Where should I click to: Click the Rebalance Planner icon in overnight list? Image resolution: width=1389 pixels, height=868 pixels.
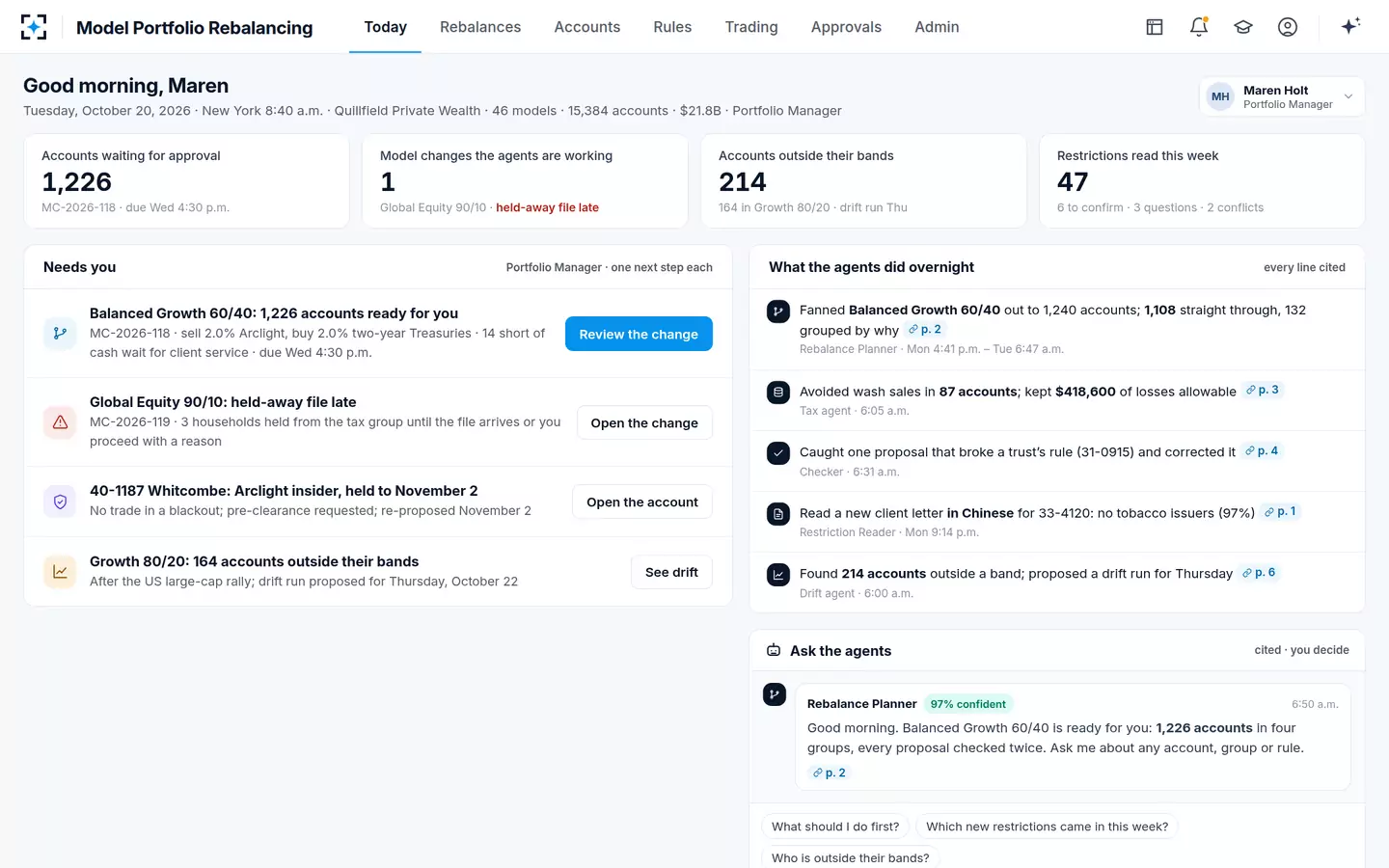tap(778, 312)
